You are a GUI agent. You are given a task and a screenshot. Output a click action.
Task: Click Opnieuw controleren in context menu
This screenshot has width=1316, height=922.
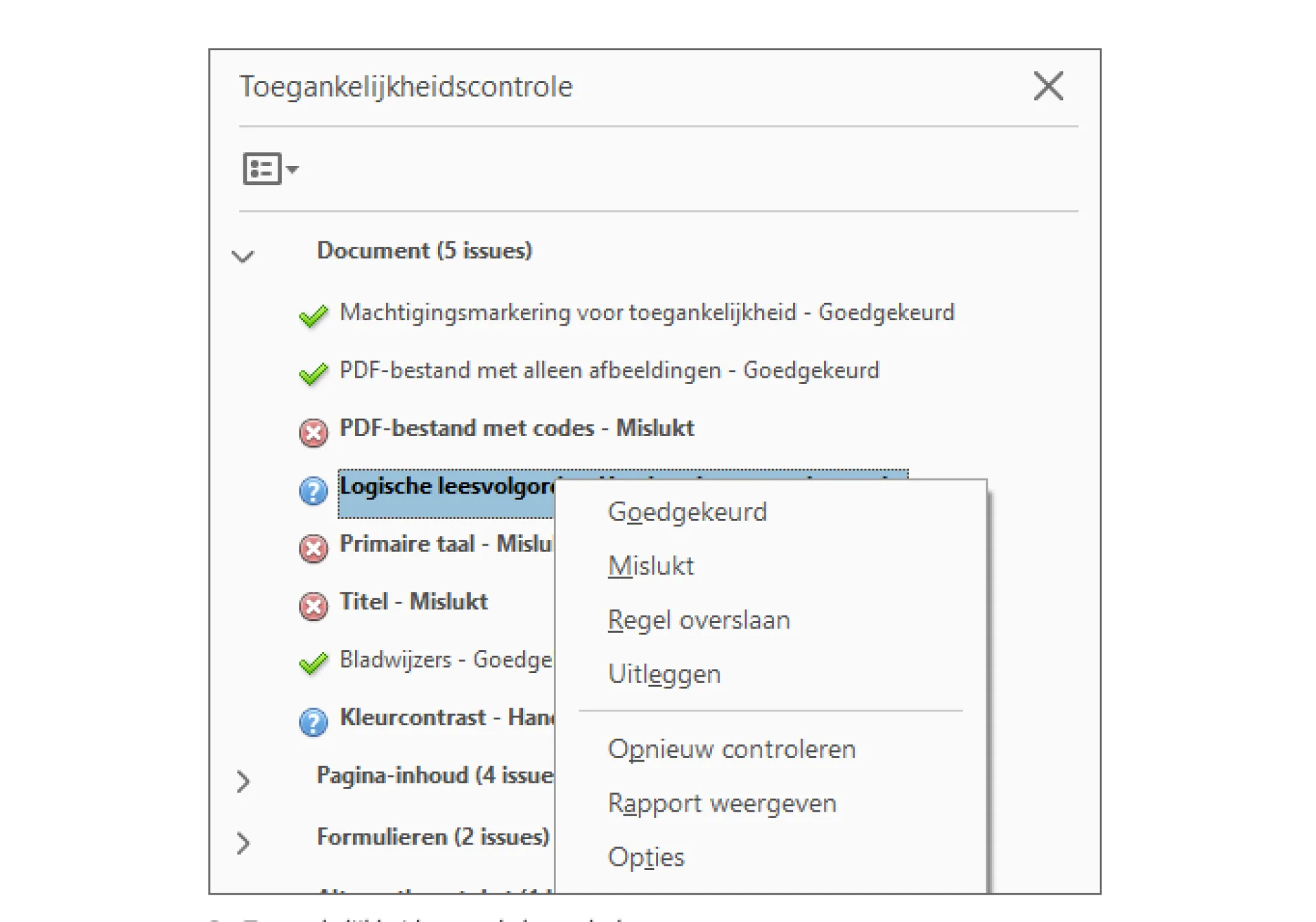coord(732,749)
